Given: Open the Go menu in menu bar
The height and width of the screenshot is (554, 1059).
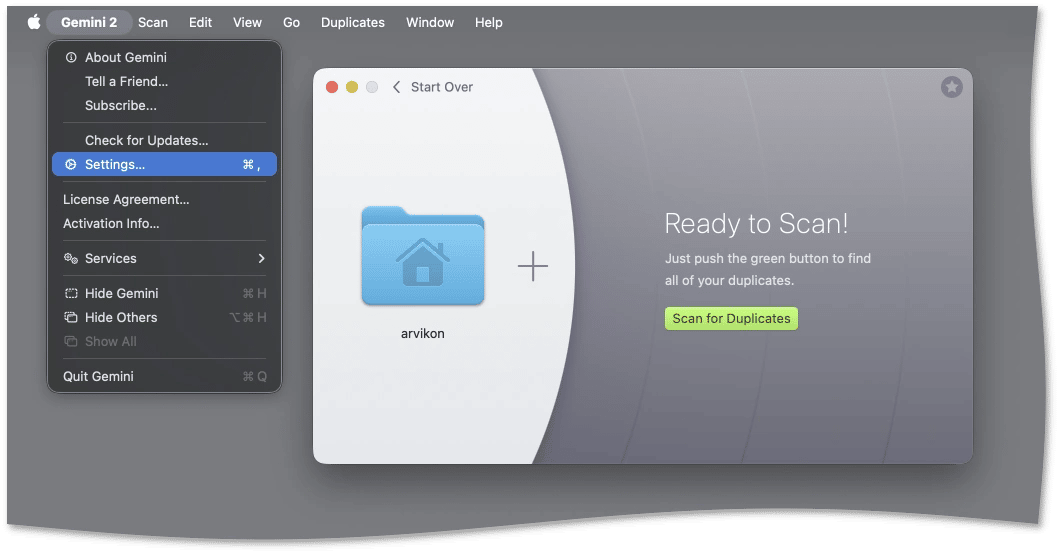Looking at the screenshot, I should coord(291,22).
